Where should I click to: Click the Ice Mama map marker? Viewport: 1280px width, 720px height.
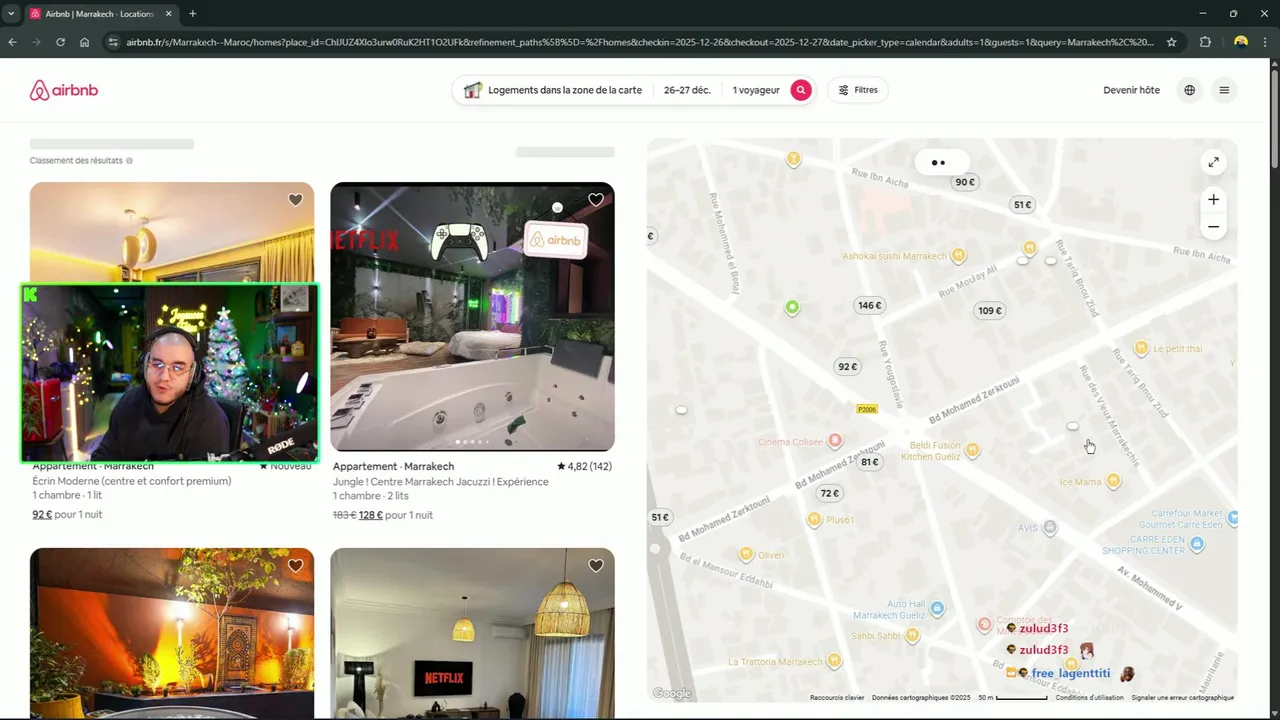coord(1113,481)
